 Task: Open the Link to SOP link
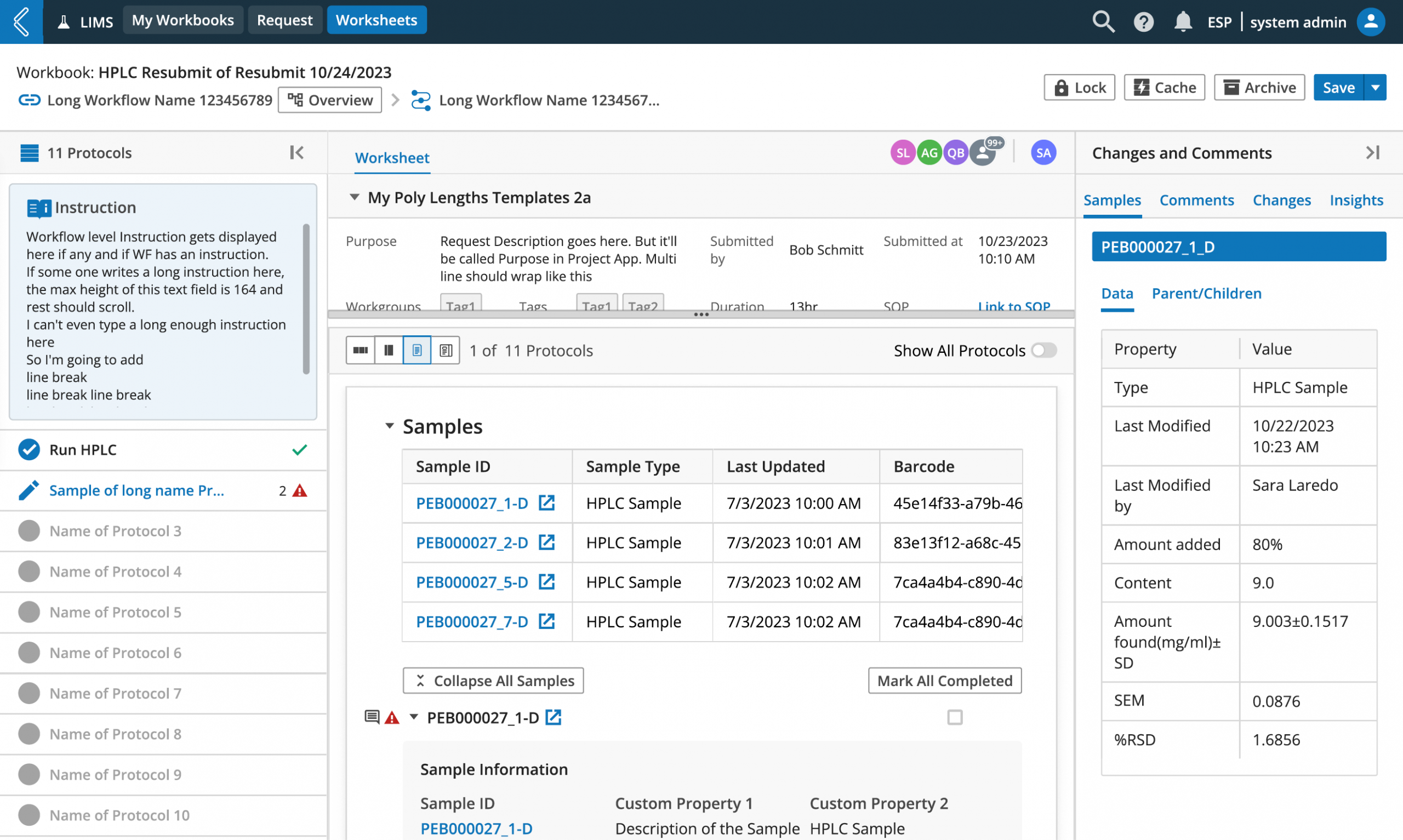coord(1014,306)
